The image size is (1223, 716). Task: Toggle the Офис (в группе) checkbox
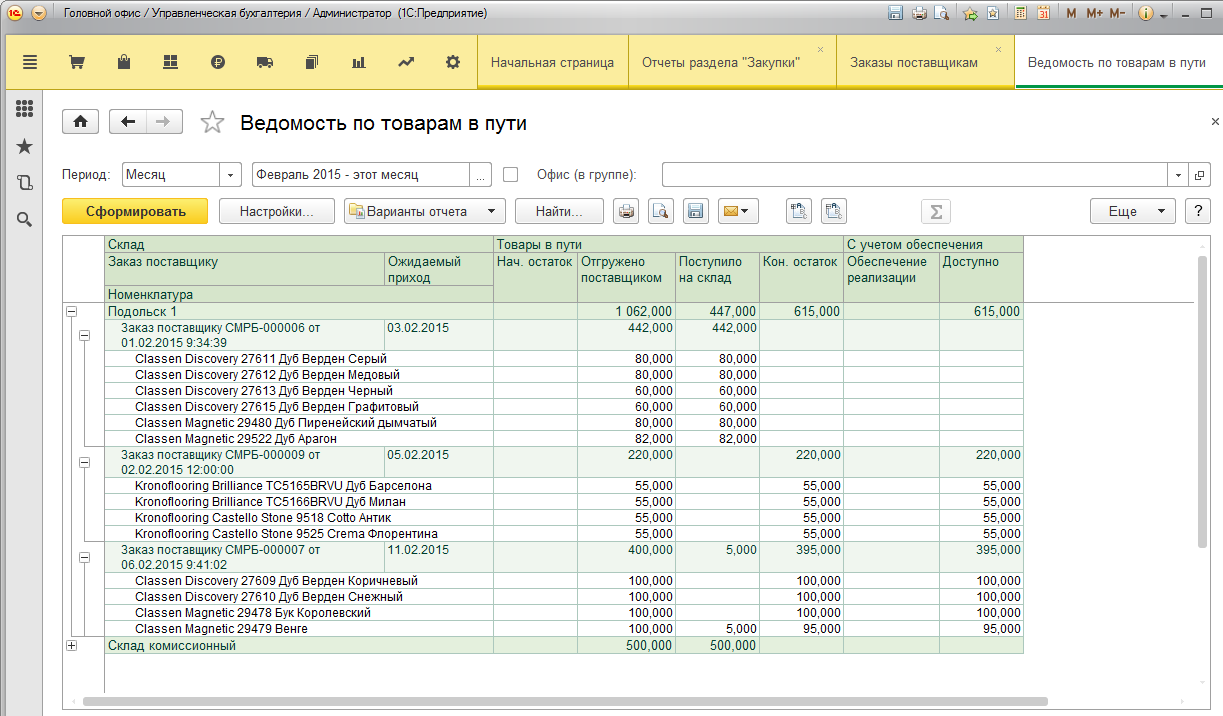[510, 174]
